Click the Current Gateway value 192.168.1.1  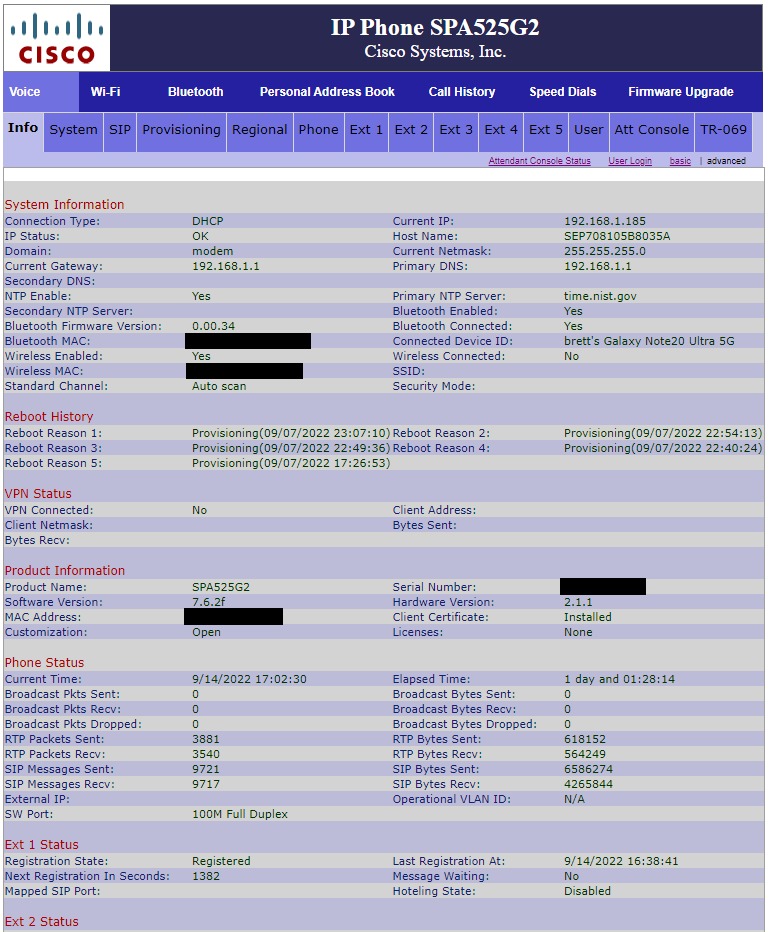(225, 266)
